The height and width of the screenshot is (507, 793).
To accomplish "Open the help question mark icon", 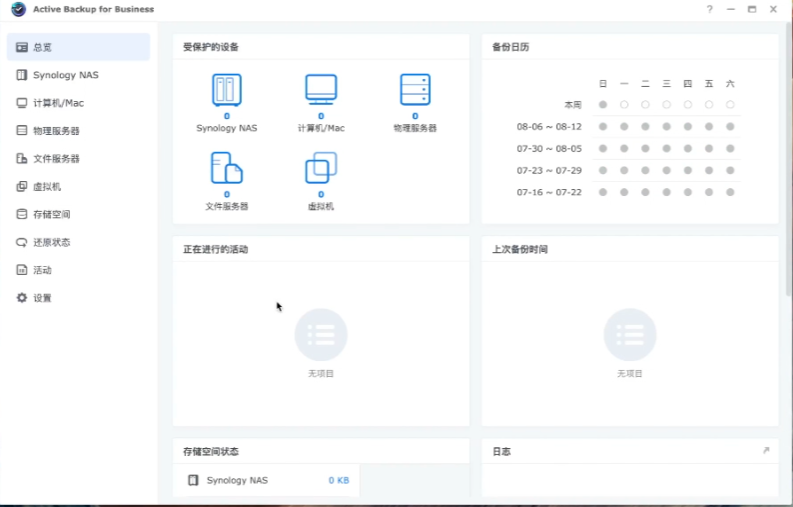I will (x=710, y=9).
